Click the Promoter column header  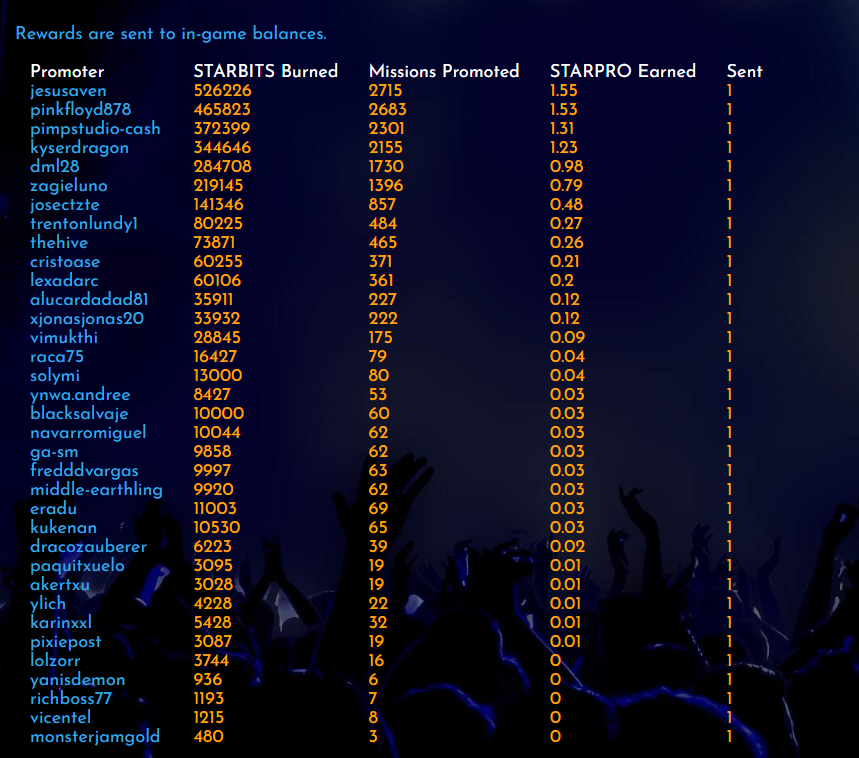click(67, 71)
